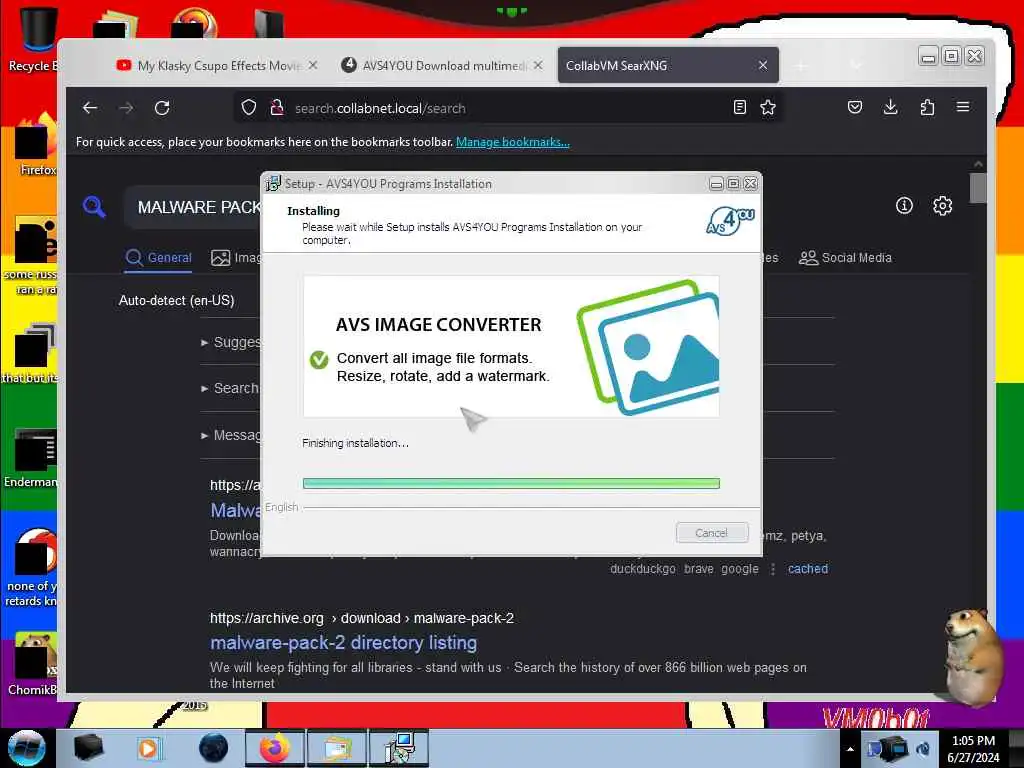This screenshot has width=1024, height=768.
Task: Expand the Suggestions disclosure triangle
Action: point(205,342)
